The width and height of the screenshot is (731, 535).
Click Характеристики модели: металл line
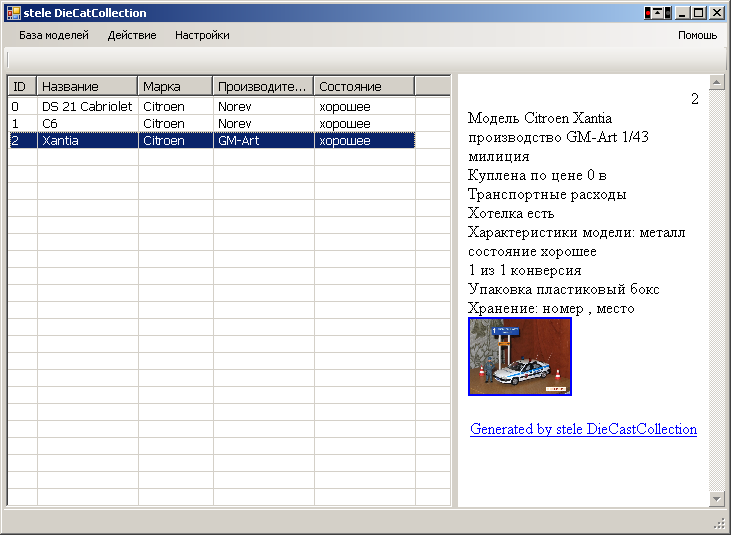coord(577,232)
